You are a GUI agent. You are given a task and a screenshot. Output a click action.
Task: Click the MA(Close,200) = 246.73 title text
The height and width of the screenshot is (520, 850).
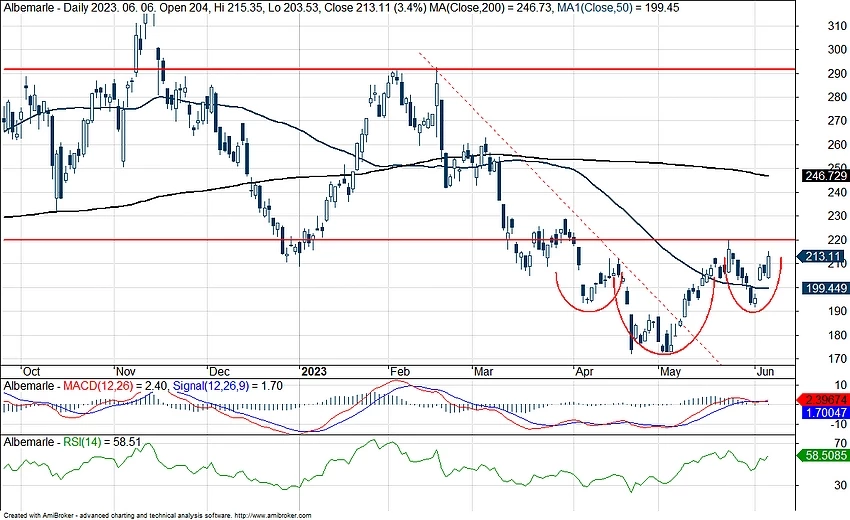tap(492, 8)
